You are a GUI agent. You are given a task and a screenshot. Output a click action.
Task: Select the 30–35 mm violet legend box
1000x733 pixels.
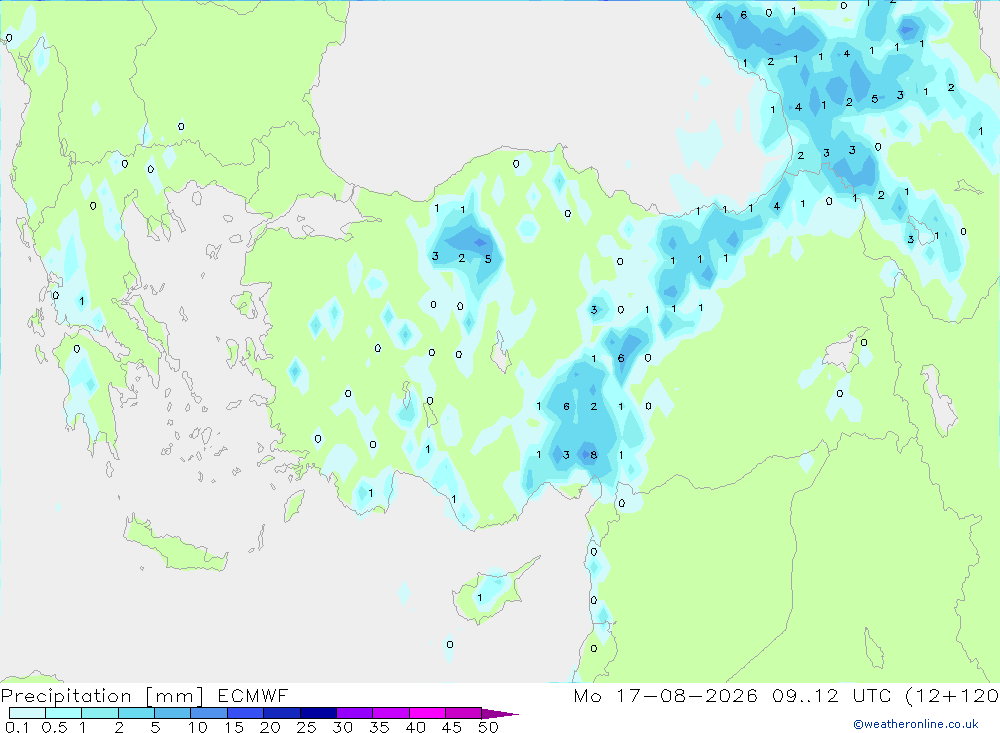tap(354, 713)
